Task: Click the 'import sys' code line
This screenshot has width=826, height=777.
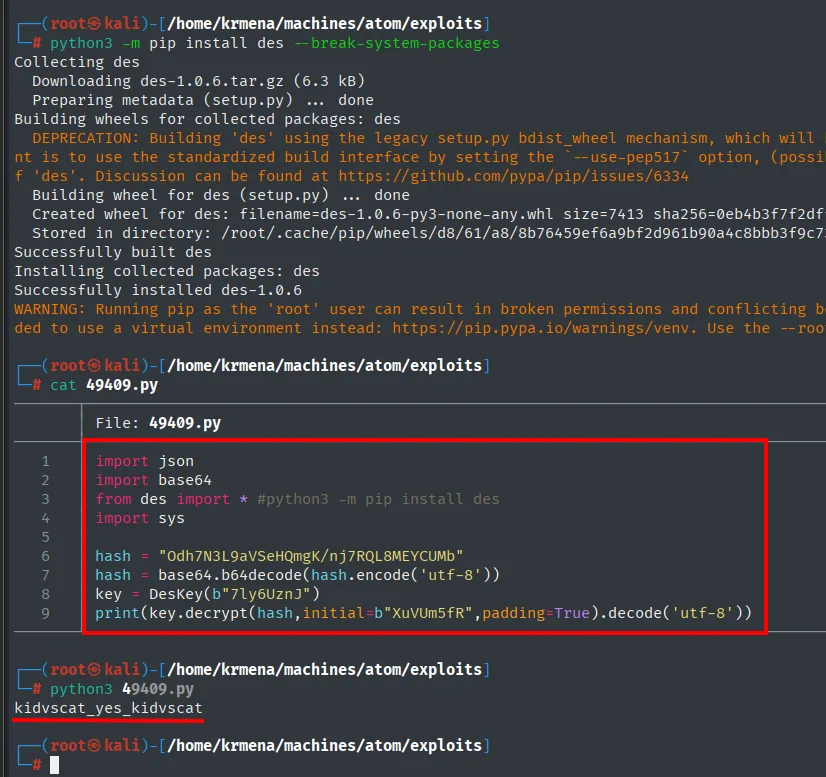Action: [x=140, y=518]
